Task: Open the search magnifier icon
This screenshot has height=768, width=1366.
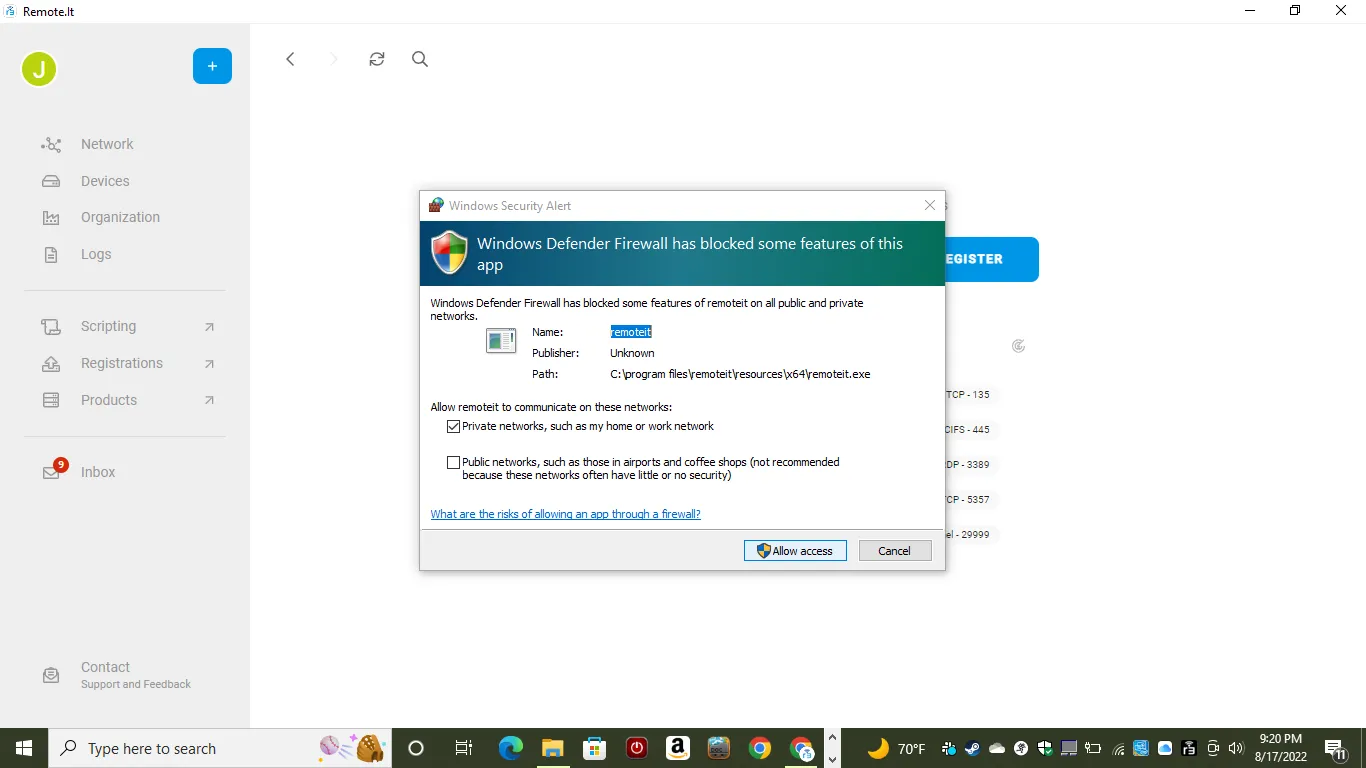Action: tap(420, 59)
